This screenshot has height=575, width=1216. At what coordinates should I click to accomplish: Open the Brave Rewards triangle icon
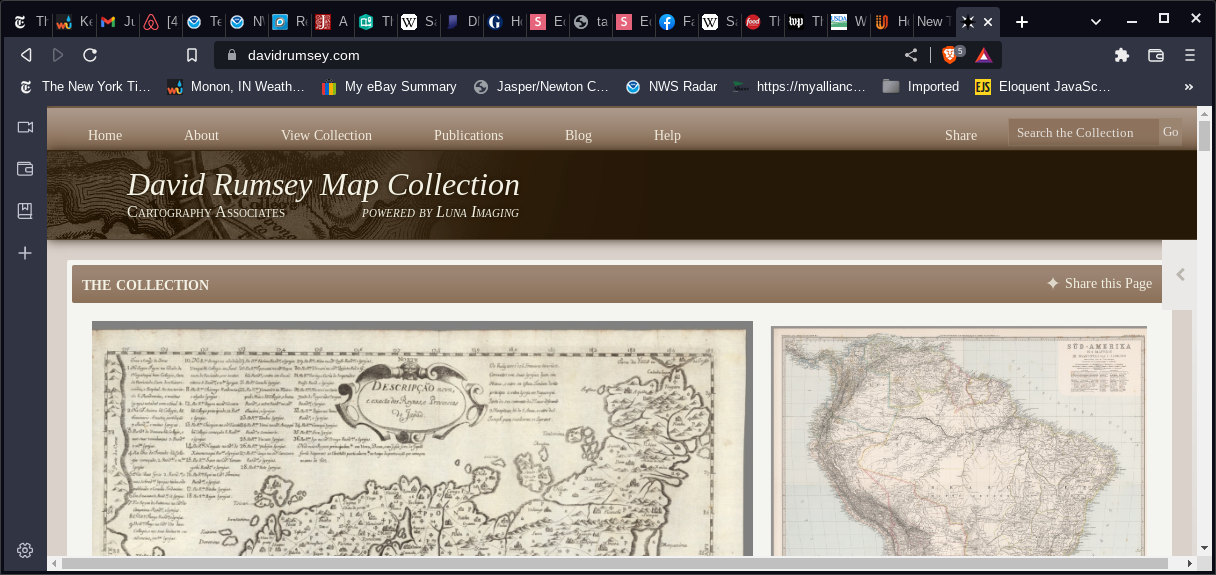[x=984, y=55]
